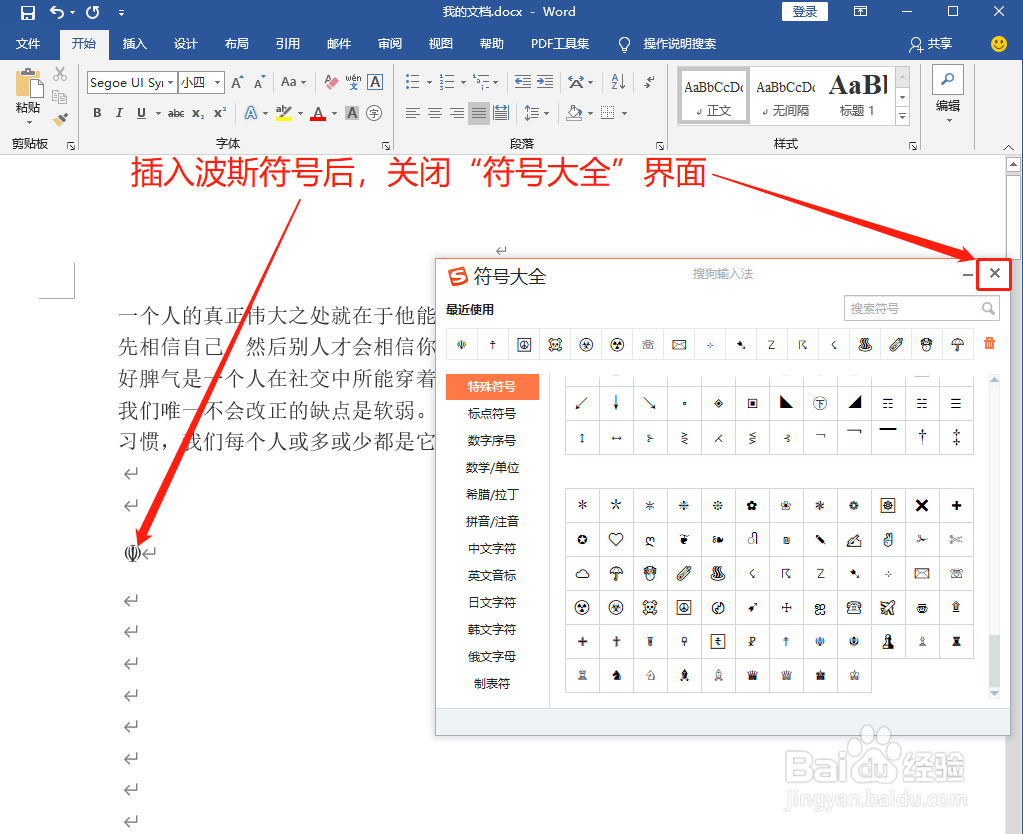Click the 共享 share button
Viewport: 1023px width, 834px height.
pyautogui.click(x=931, y=44)
